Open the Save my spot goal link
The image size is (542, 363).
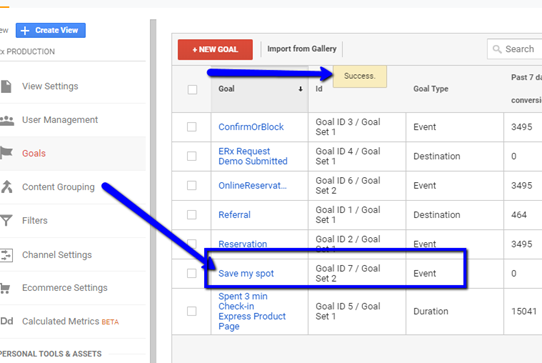tap(246, 273)
